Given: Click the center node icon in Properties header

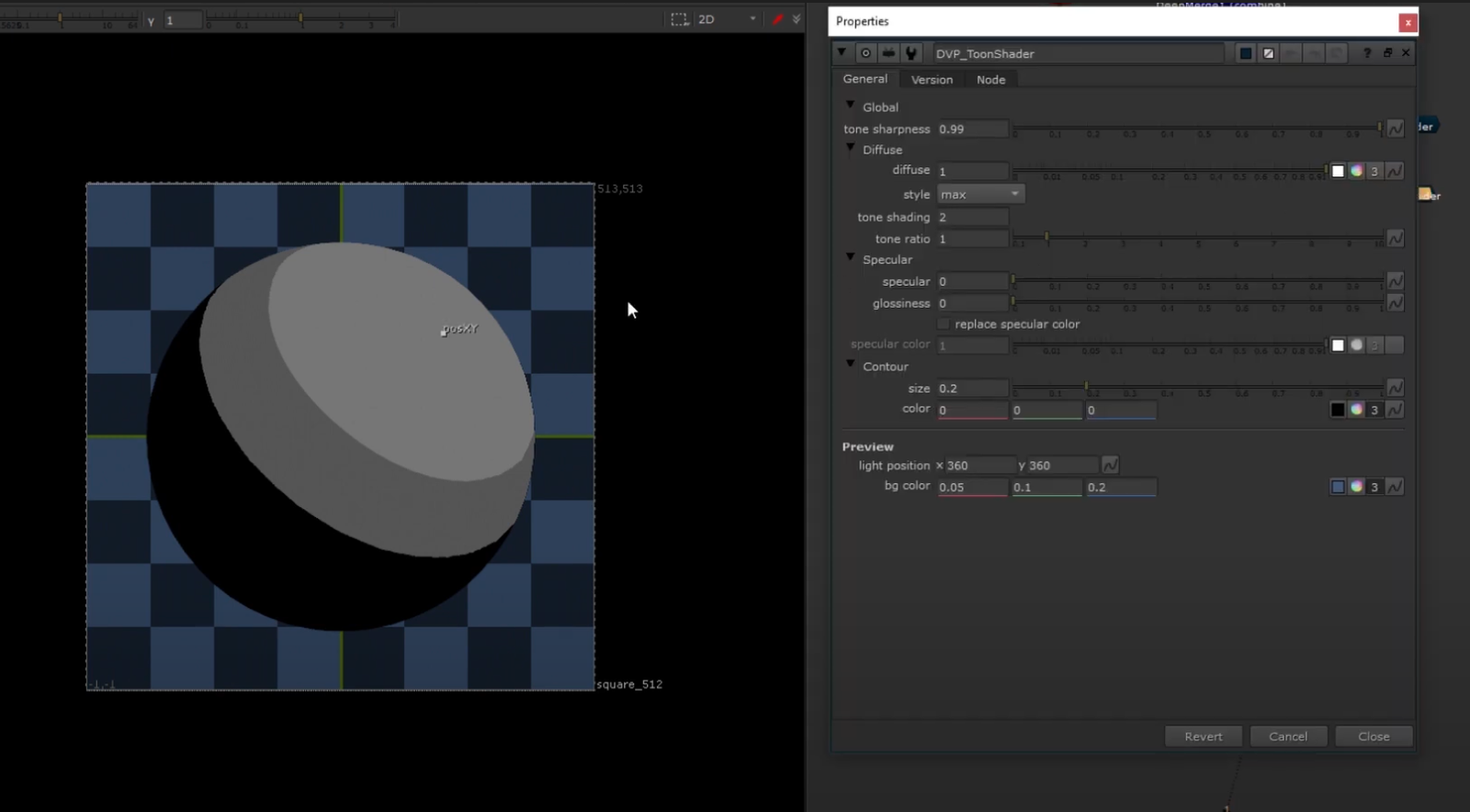Looking at the screenshot, I should [865, 53].
